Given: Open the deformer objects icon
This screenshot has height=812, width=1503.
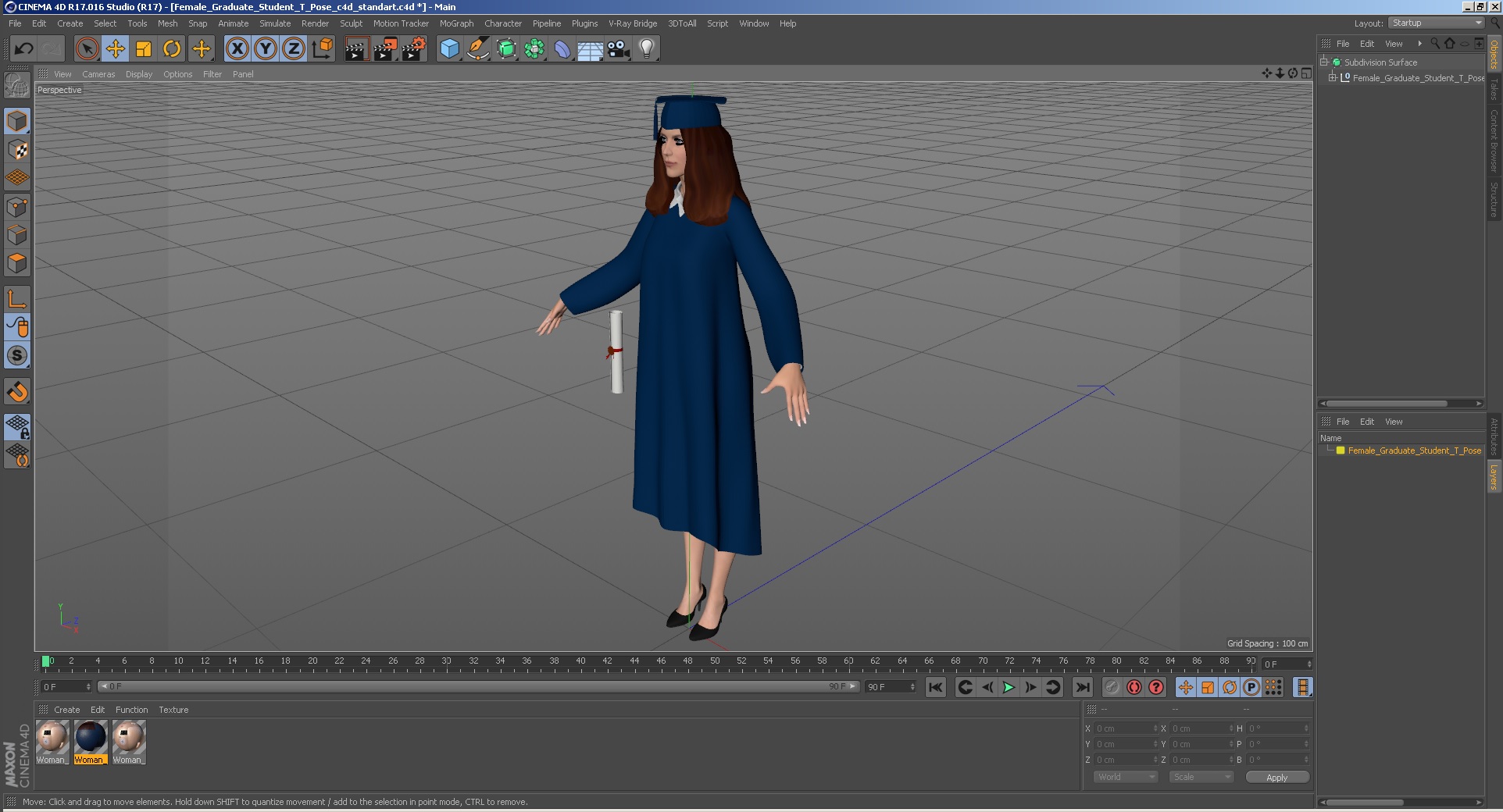Looking at the screenshot, I should (x=562, y=49).
